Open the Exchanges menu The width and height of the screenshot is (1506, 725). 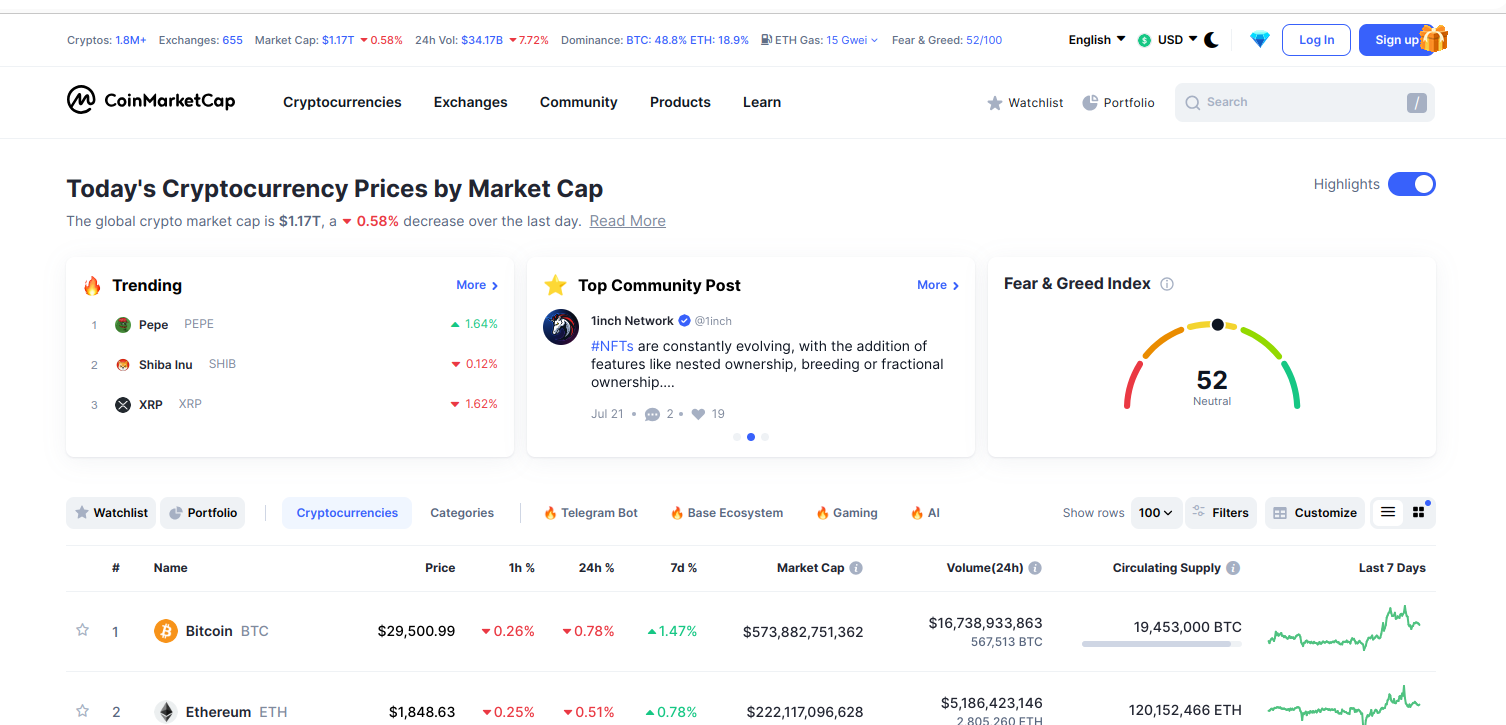(470, 102)
